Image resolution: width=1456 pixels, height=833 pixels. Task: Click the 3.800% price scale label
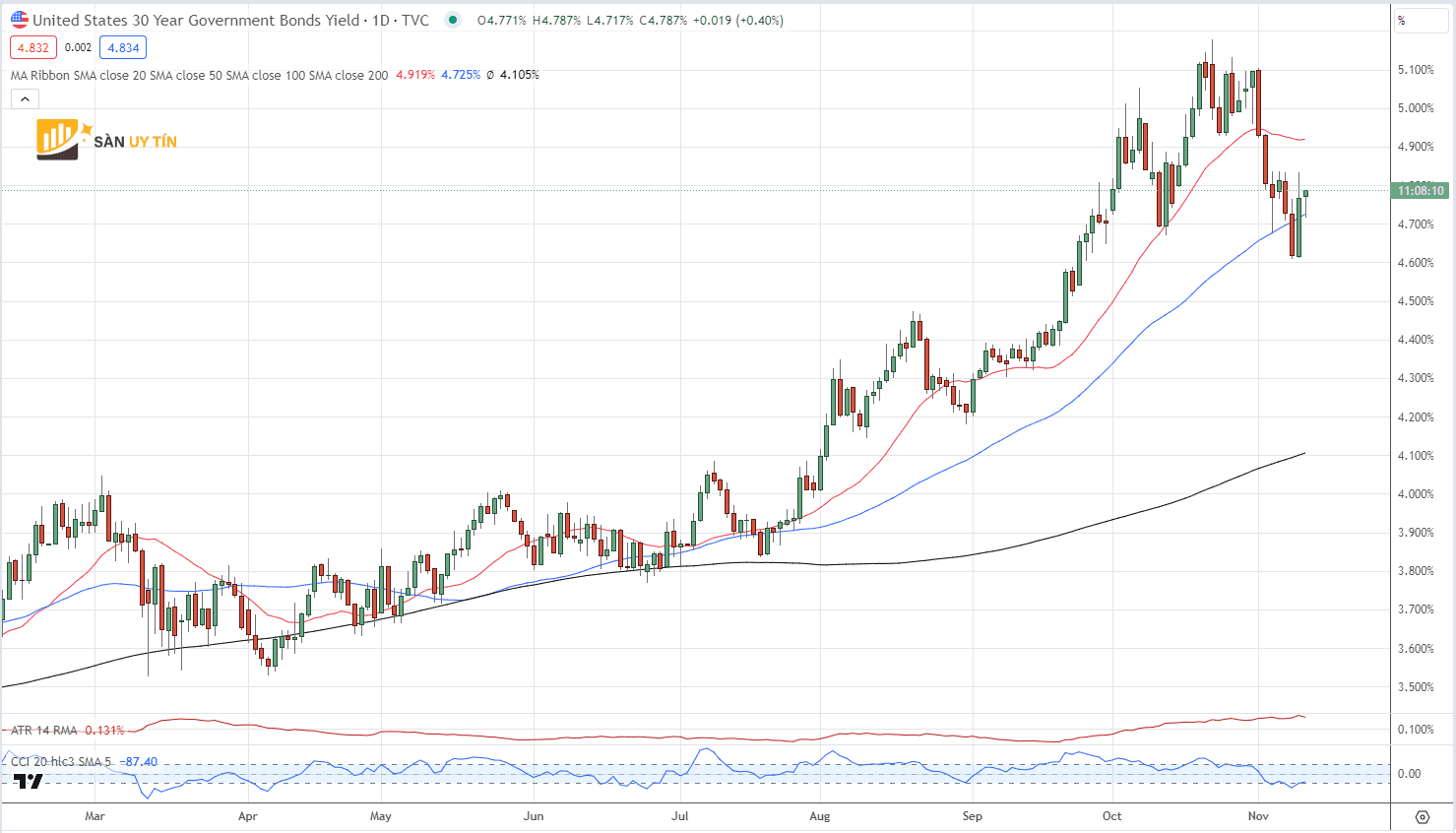pos(1416,571)
